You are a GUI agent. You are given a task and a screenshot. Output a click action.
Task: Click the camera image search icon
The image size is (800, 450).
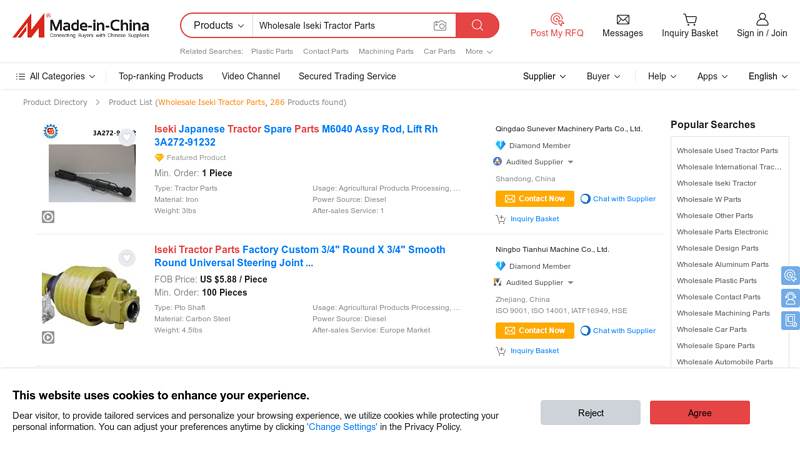click(x=440, y=25)
